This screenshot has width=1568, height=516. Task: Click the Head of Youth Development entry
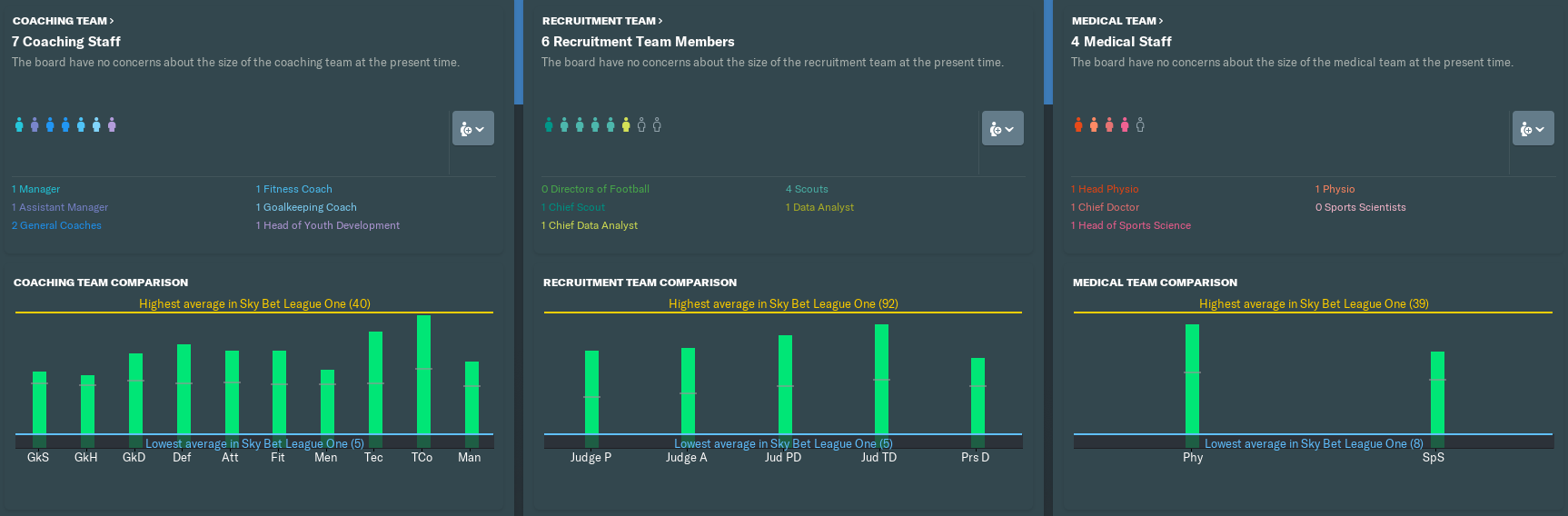(328, 225)
